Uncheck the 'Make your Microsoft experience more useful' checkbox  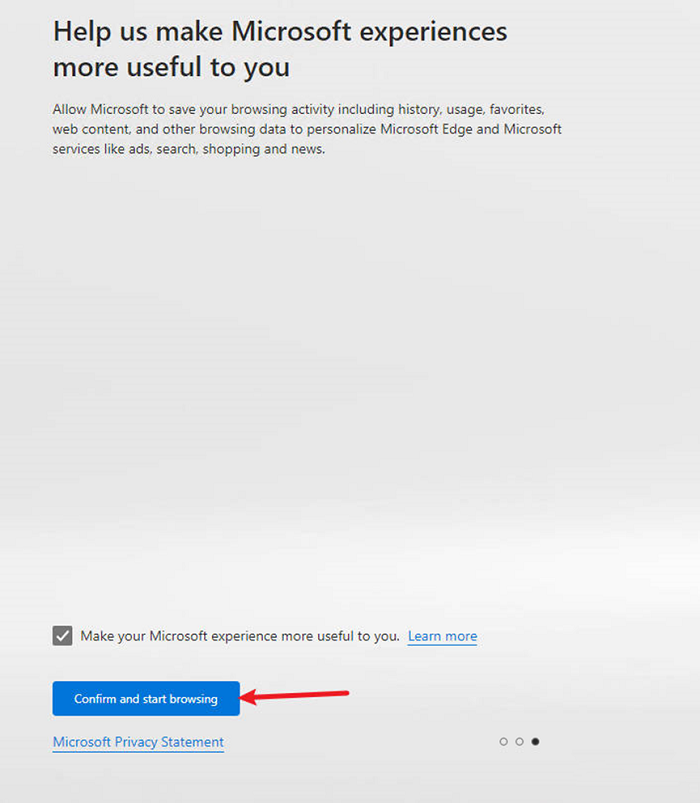(x=62, y=636)
